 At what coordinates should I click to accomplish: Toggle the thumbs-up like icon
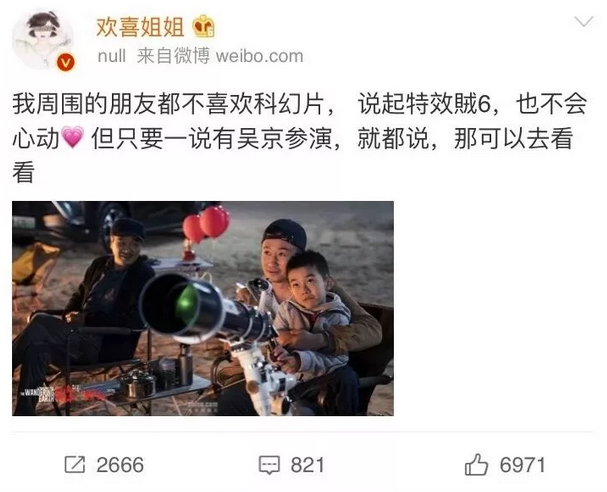476,464
